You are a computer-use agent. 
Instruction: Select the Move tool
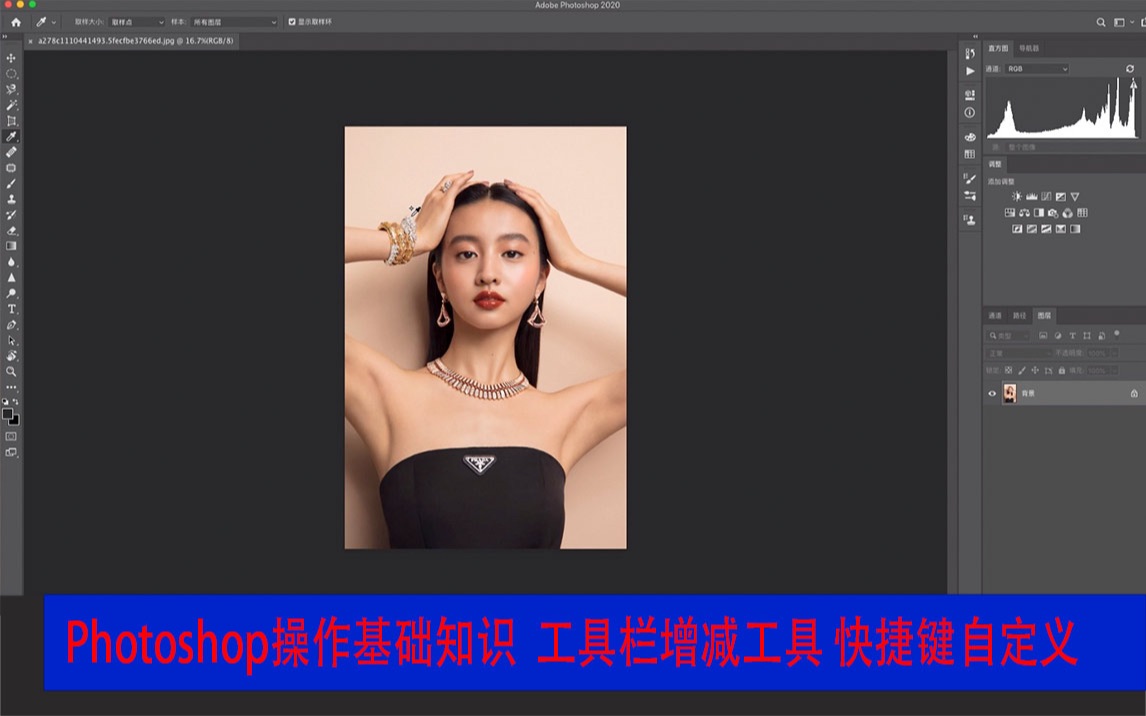coord(11,57)
